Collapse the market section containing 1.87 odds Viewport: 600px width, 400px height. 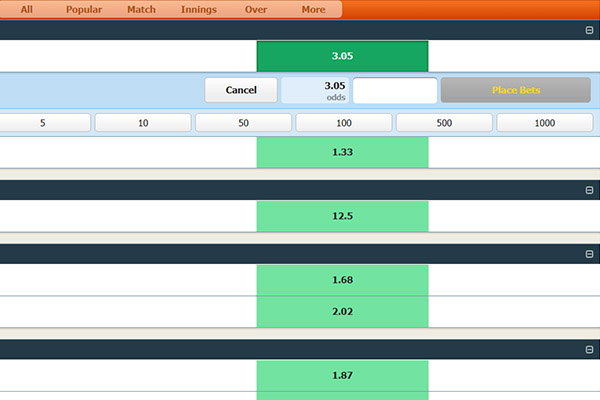589,349
